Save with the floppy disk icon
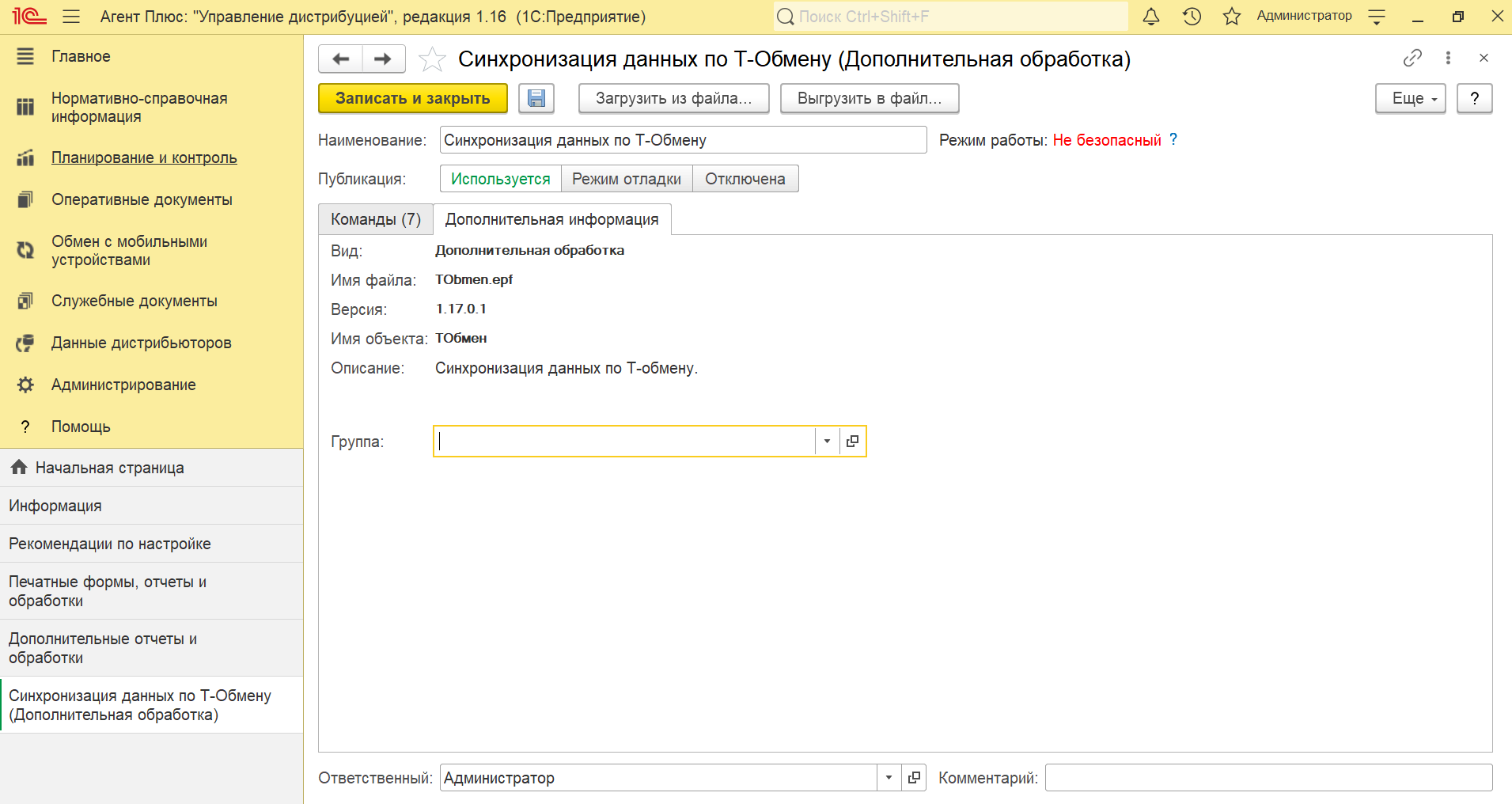Image resolution: width=1512 pixels, height=804 pixels. click(536, 98)
